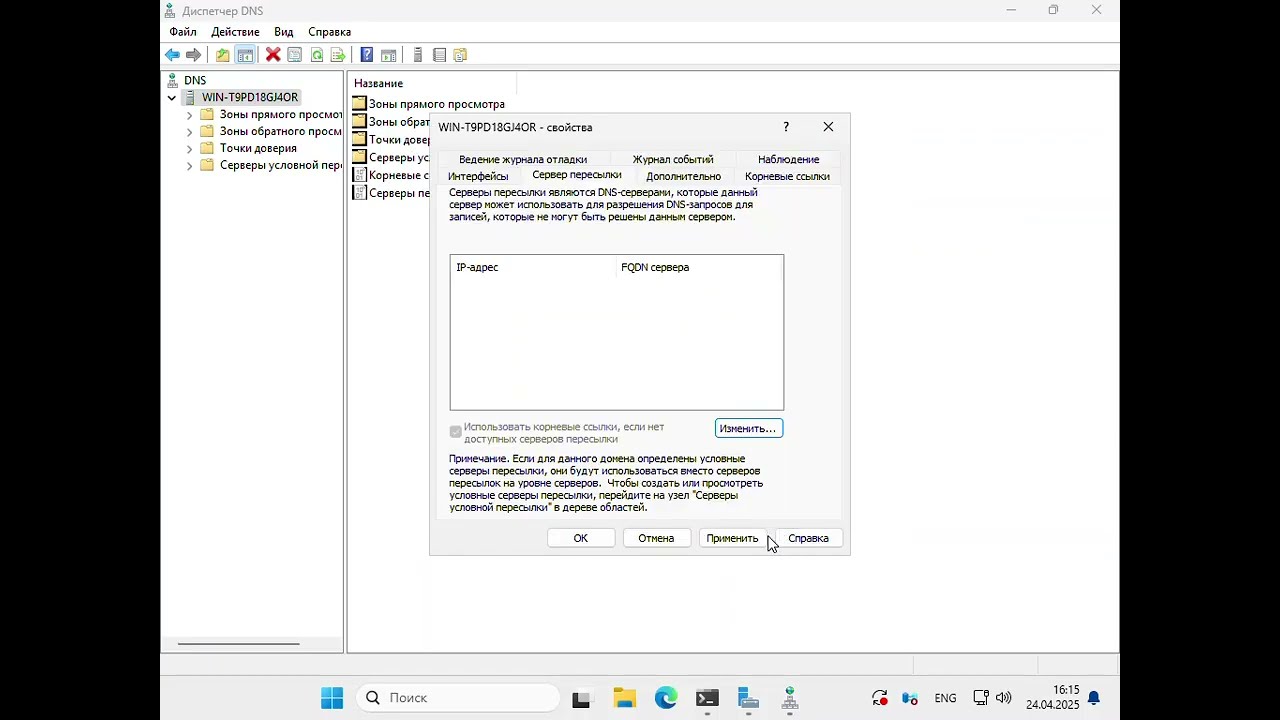Viewport: 1280px width, 720px height.
Task: Close the properties dialog with X
Action: [x=828, y=127]
